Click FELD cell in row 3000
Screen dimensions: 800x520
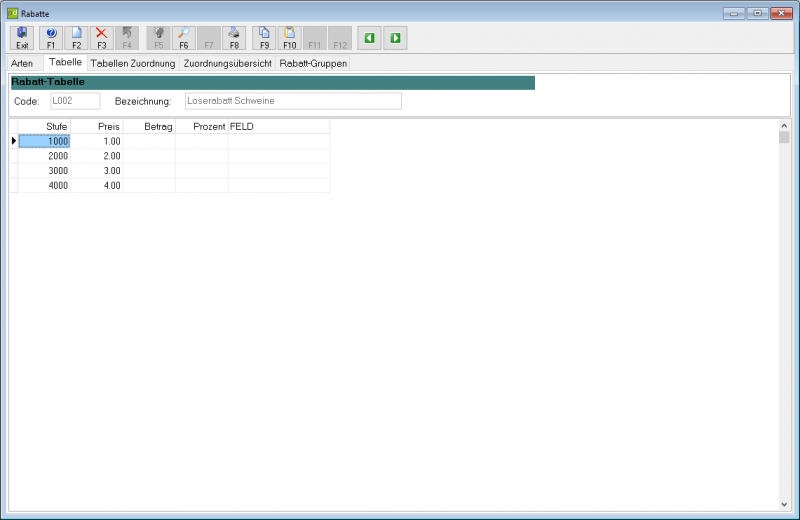(x=279, y=171)
